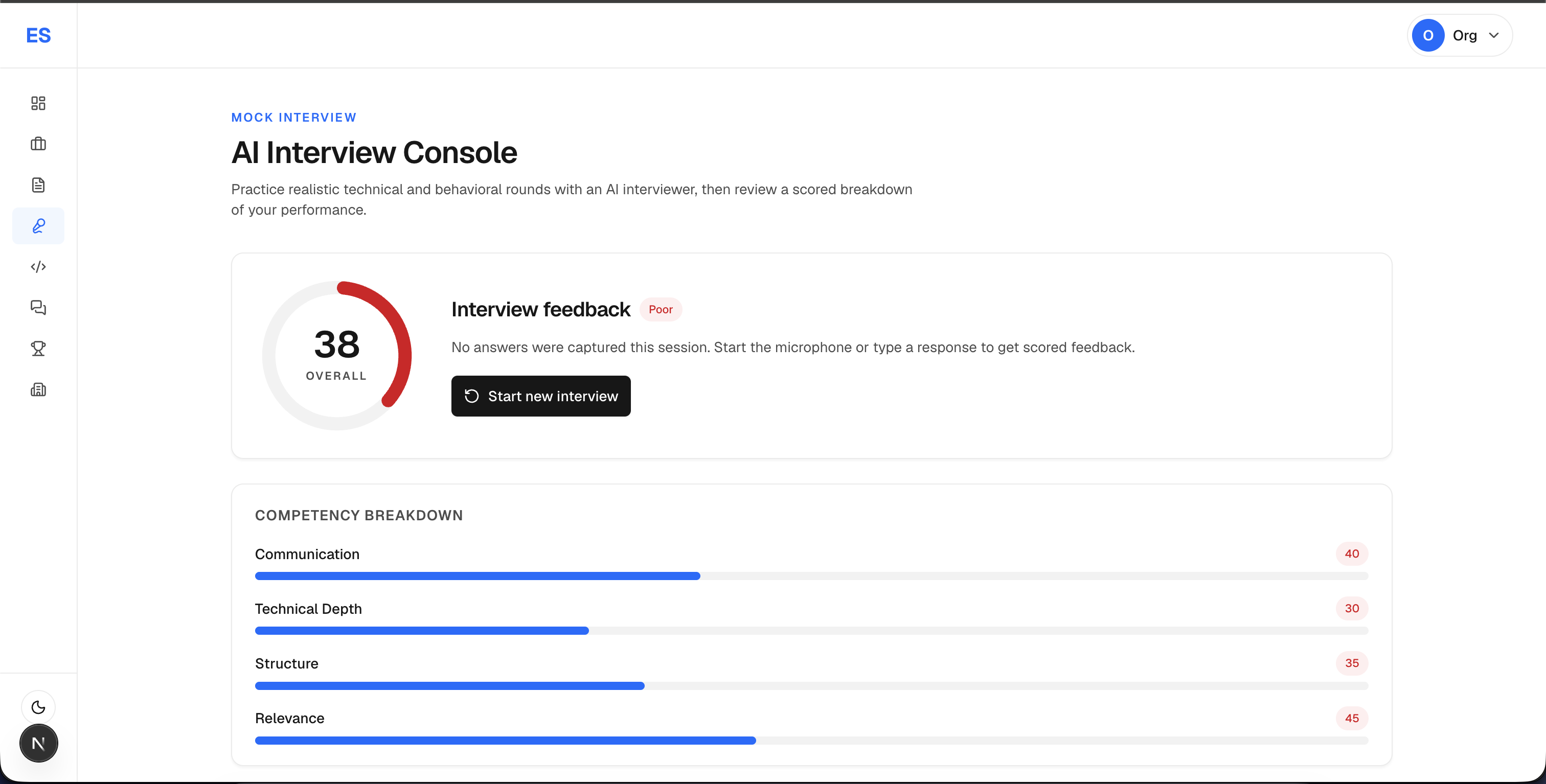This screenshot has height=784, width=1546.
Task: Click the Technical Depth progress bar
Action: [811, 631]
